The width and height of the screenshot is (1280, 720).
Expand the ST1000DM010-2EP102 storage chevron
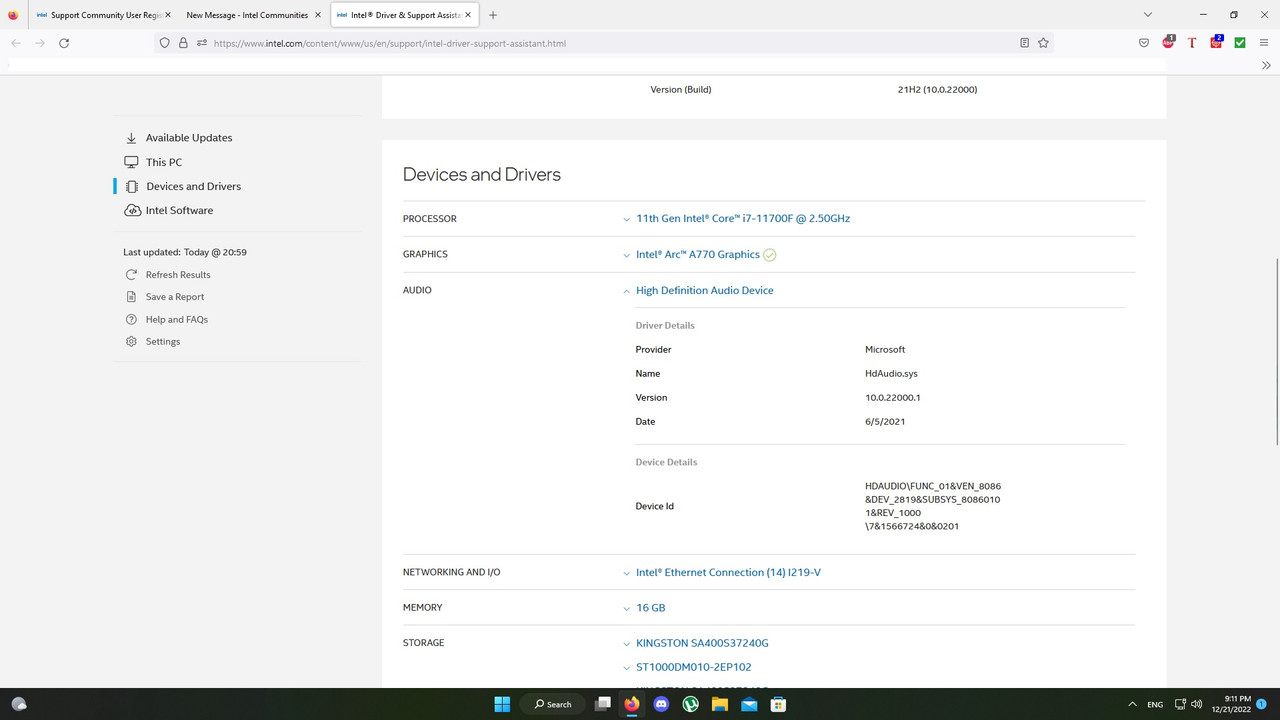[627, 668]
